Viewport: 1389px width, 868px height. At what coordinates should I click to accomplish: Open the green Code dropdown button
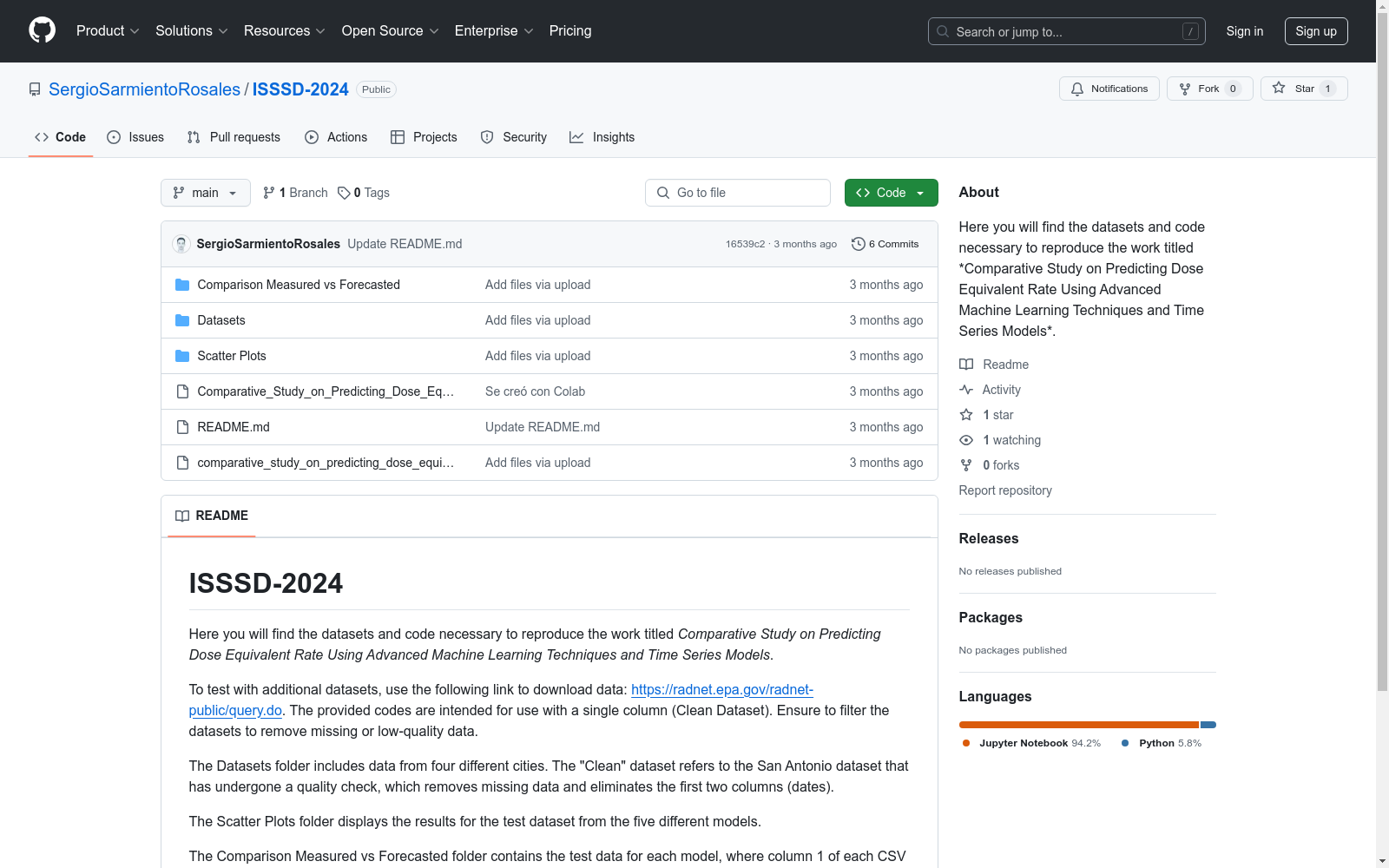891,193
